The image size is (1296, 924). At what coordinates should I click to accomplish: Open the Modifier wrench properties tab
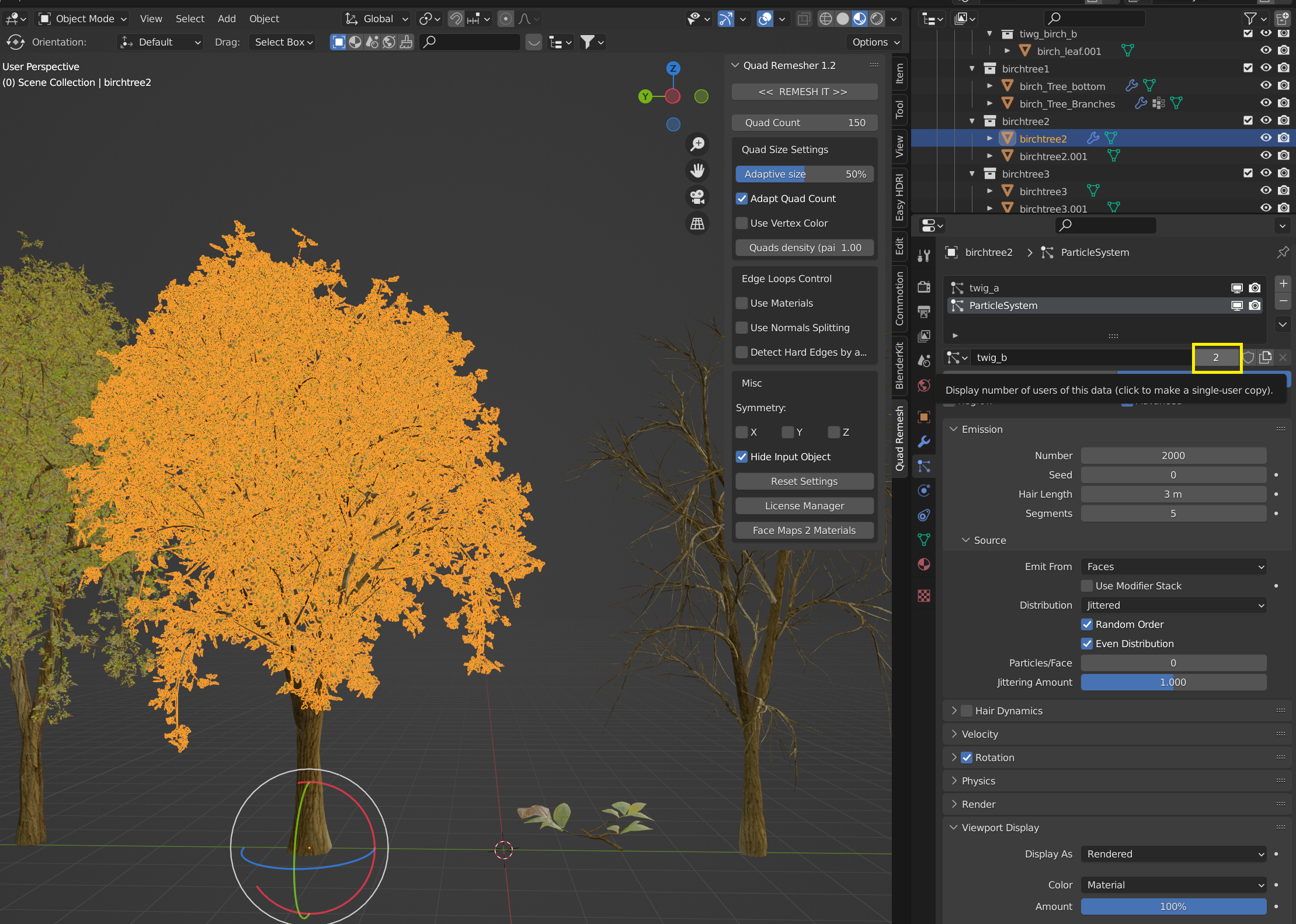tap(924, 442)
